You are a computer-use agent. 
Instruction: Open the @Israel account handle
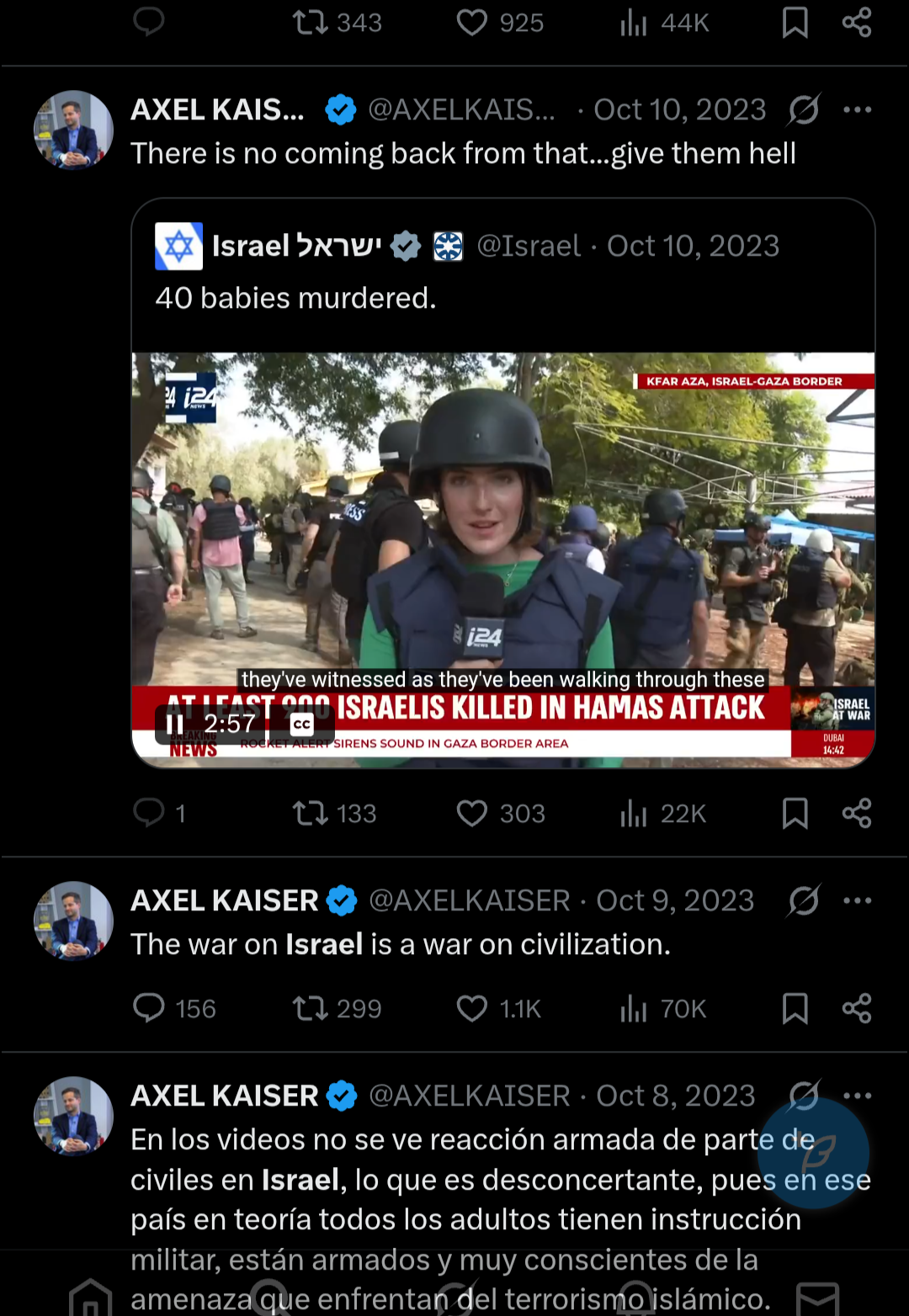pyautogui.click(x=529, y=246)
